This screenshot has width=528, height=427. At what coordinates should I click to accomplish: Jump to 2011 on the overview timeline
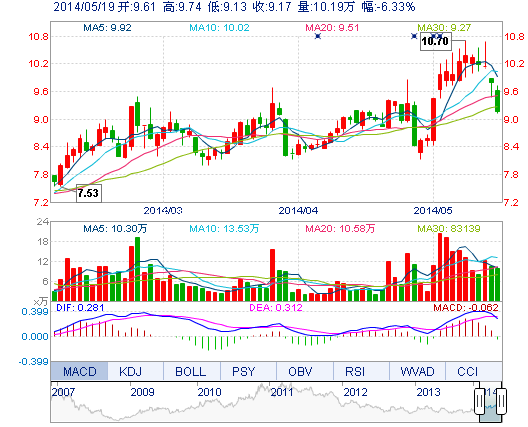[x=282, y=392]
